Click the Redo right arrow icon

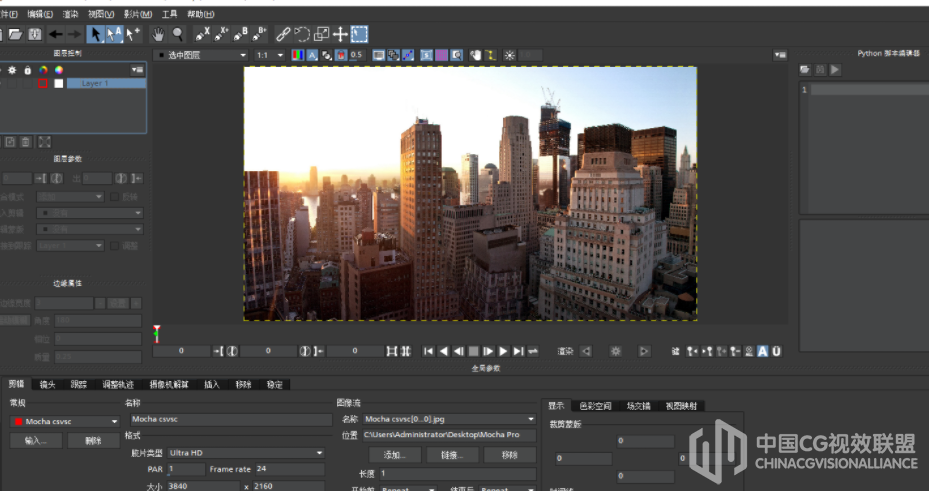[x=74, y=34]
